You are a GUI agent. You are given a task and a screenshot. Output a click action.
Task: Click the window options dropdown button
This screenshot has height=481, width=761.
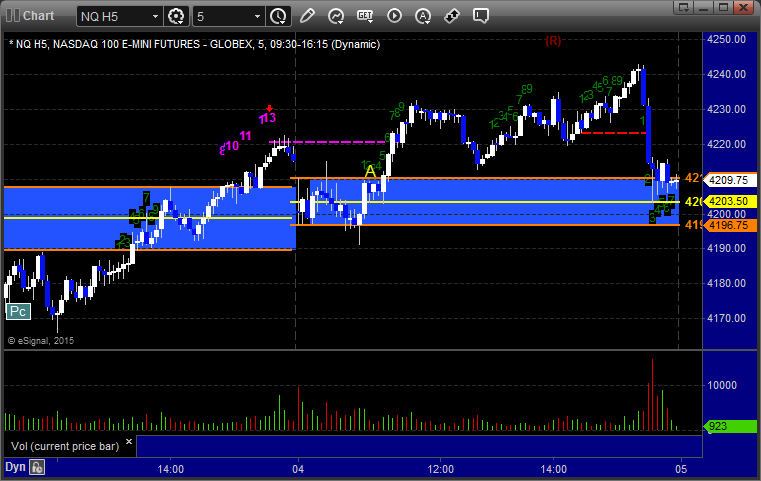684,7
